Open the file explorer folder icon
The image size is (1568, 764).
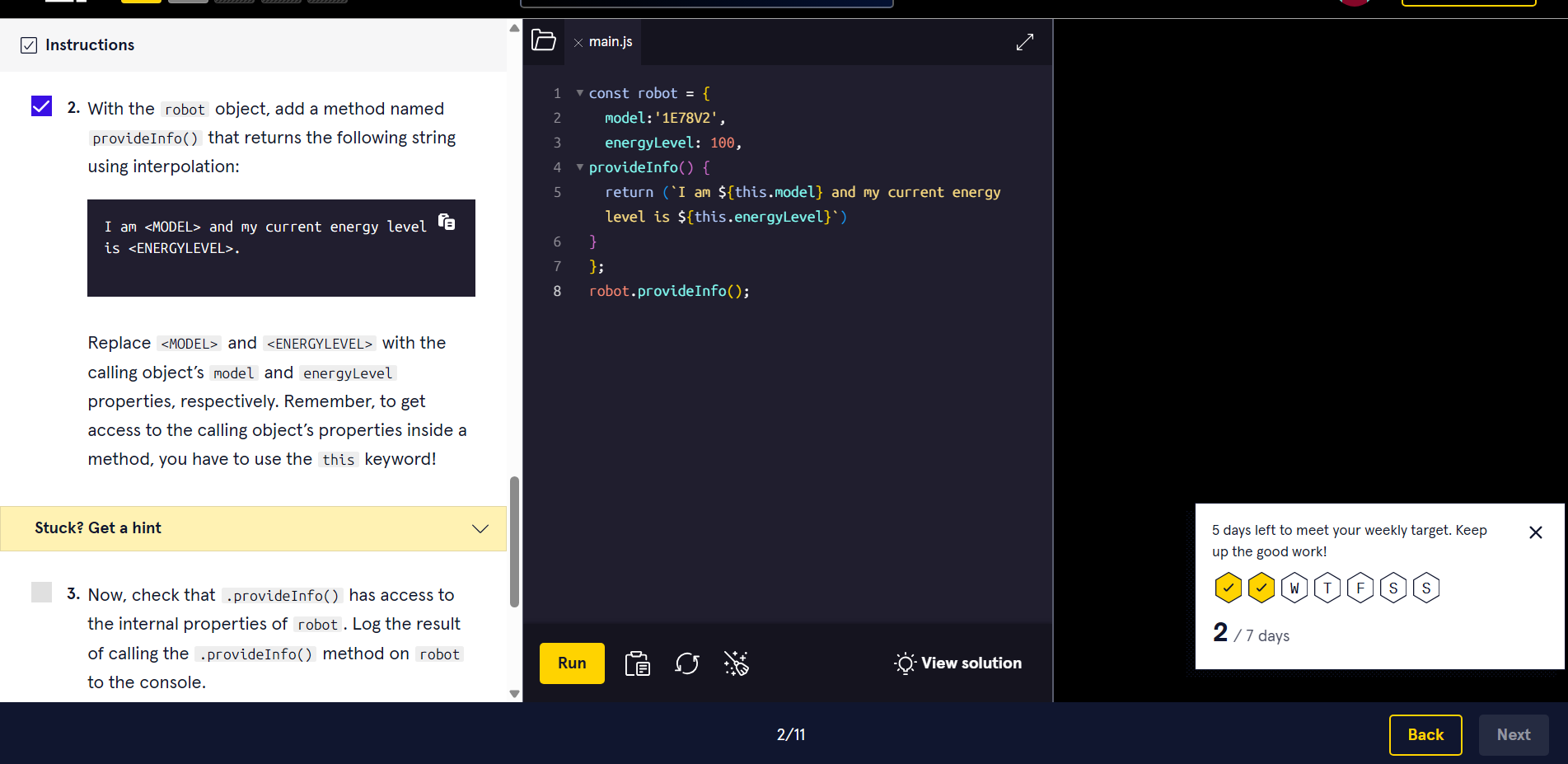pos(544,40)
